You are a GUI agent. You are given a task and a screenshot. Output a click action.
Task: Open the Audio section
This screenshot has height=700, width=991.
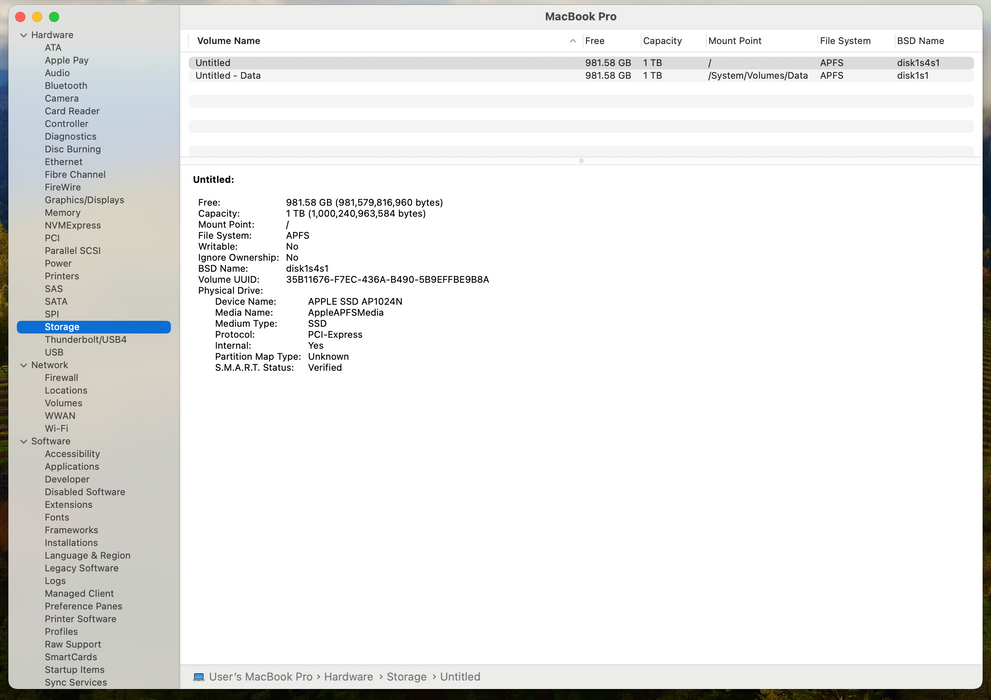pyautogui.click(x=57, y=73)
